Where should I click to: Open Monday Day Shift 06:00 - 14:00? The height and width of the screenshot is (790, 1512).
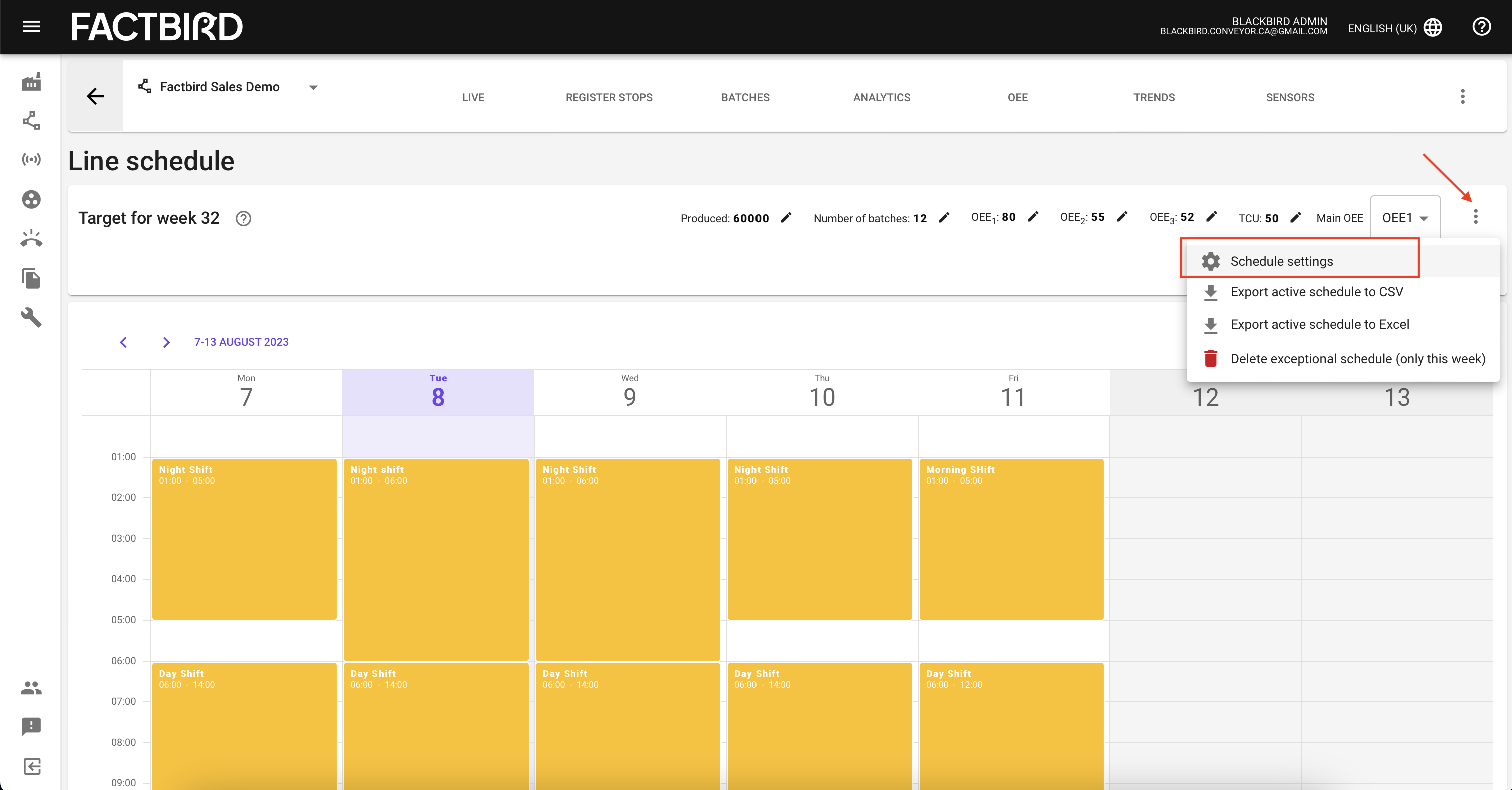coord(244,726)
